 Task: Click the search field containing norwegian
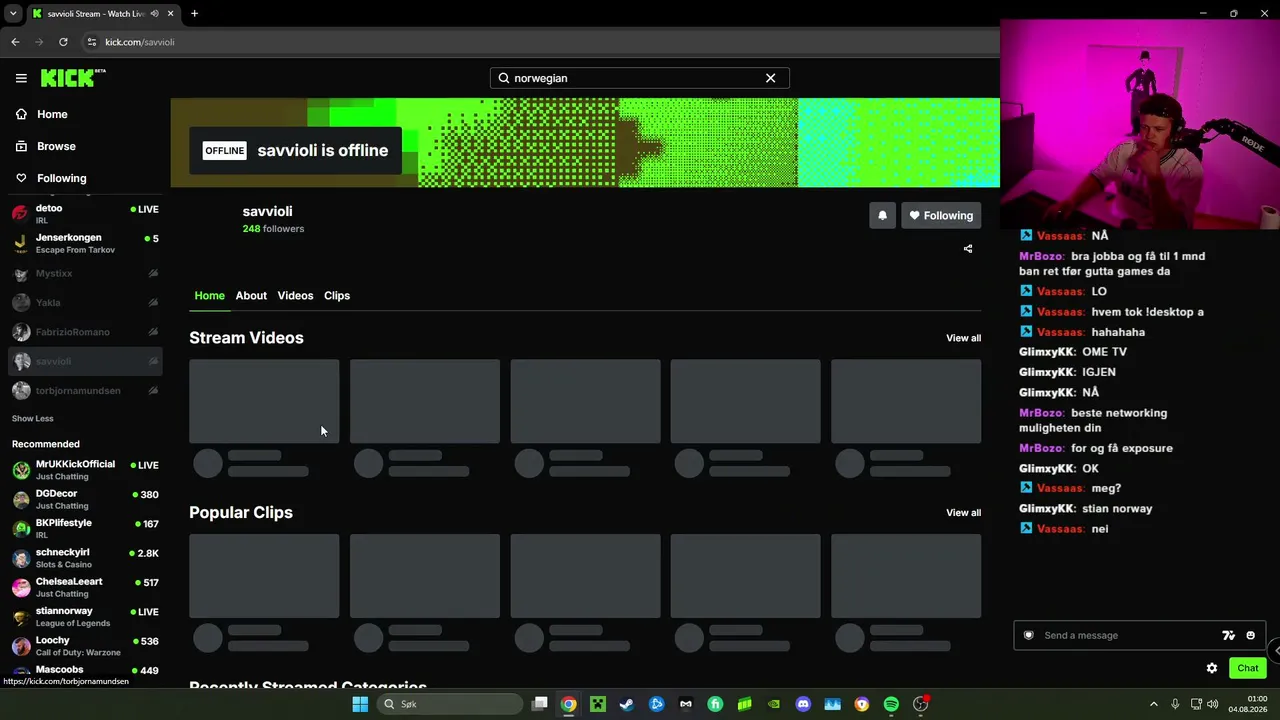pos(639,78)
